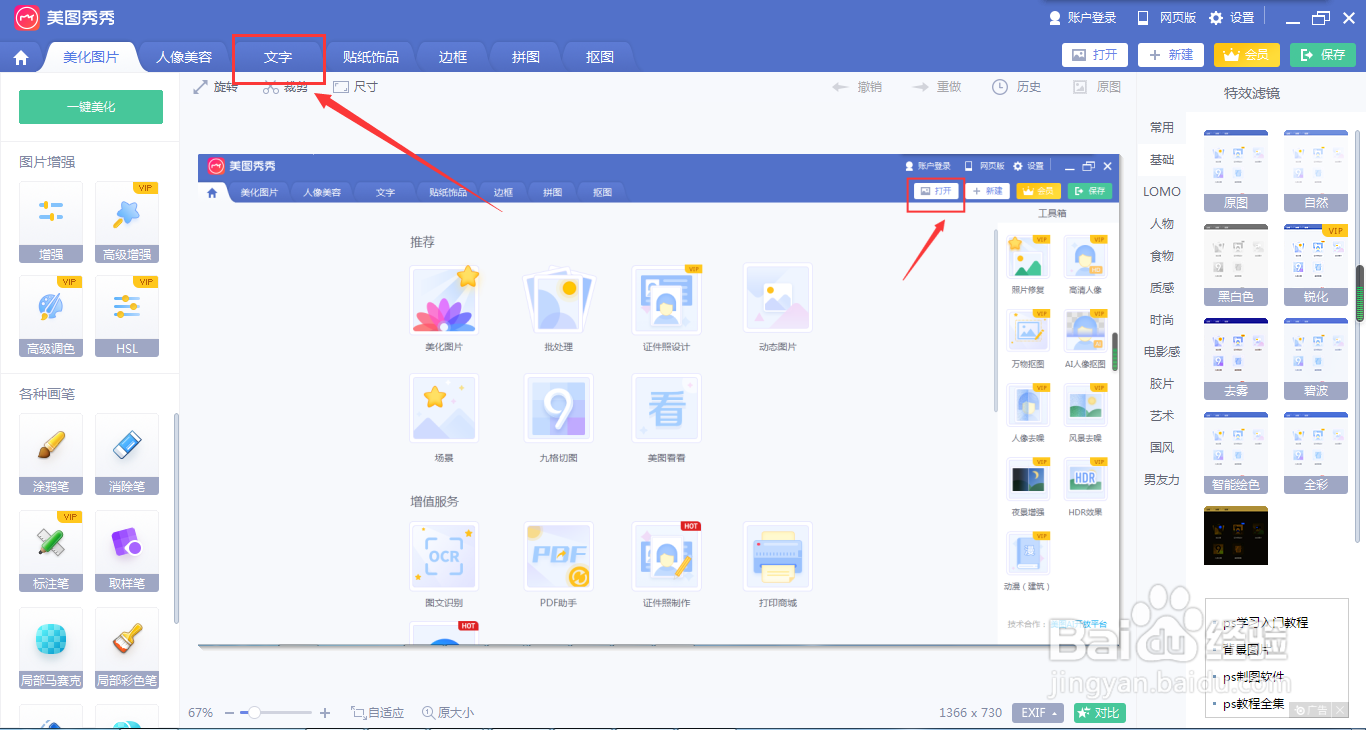The width and height of the screenshot is (1366, 730).
Task: Switch to the 文字 text tab
Action: click(278, 57)
